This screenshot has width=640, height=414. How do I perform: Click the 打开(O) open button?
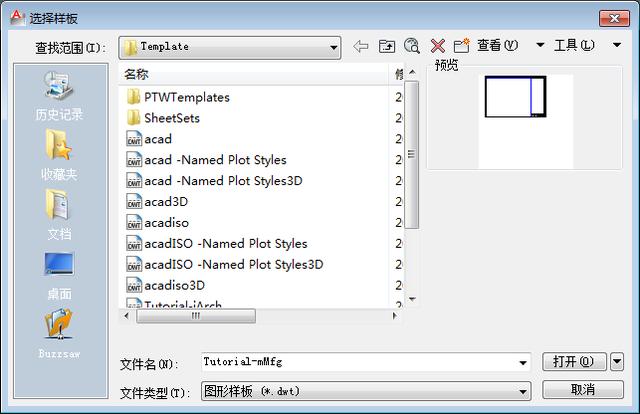pos(574,362)
